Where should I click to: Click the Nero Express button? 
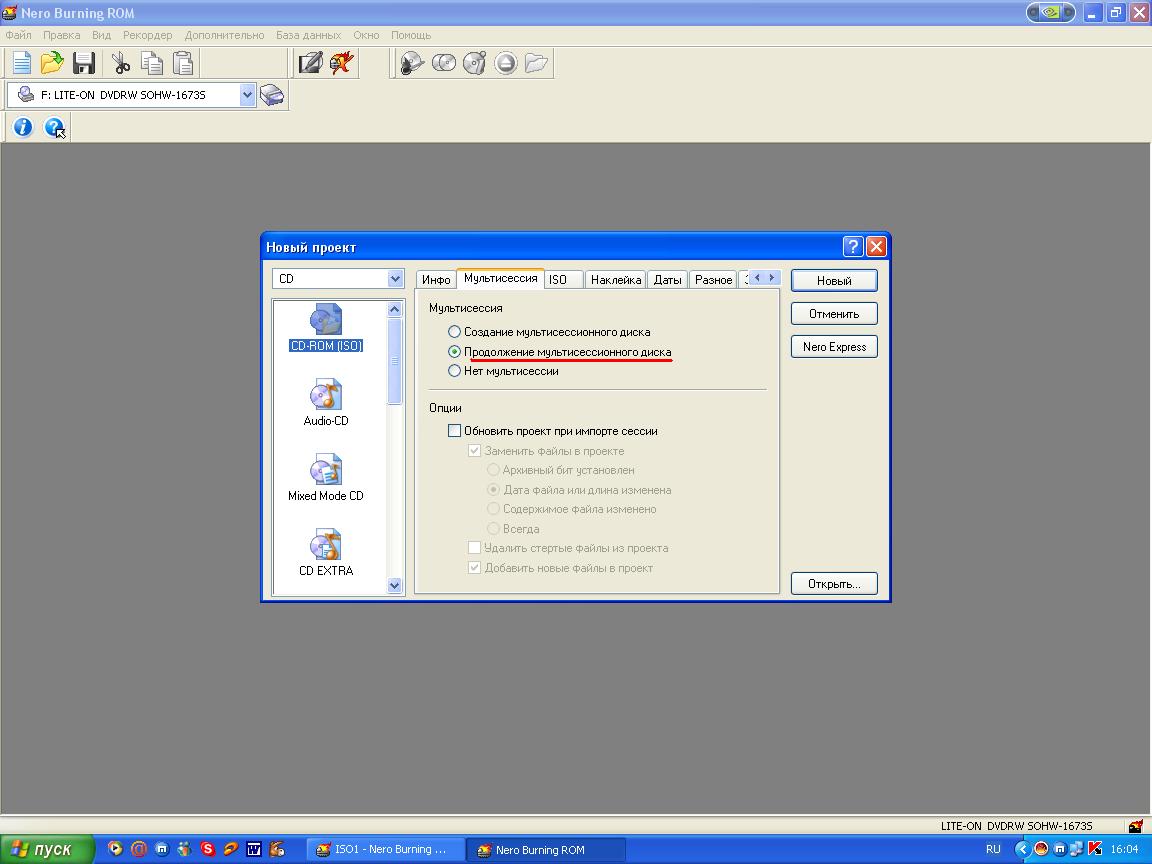(834, 347)
